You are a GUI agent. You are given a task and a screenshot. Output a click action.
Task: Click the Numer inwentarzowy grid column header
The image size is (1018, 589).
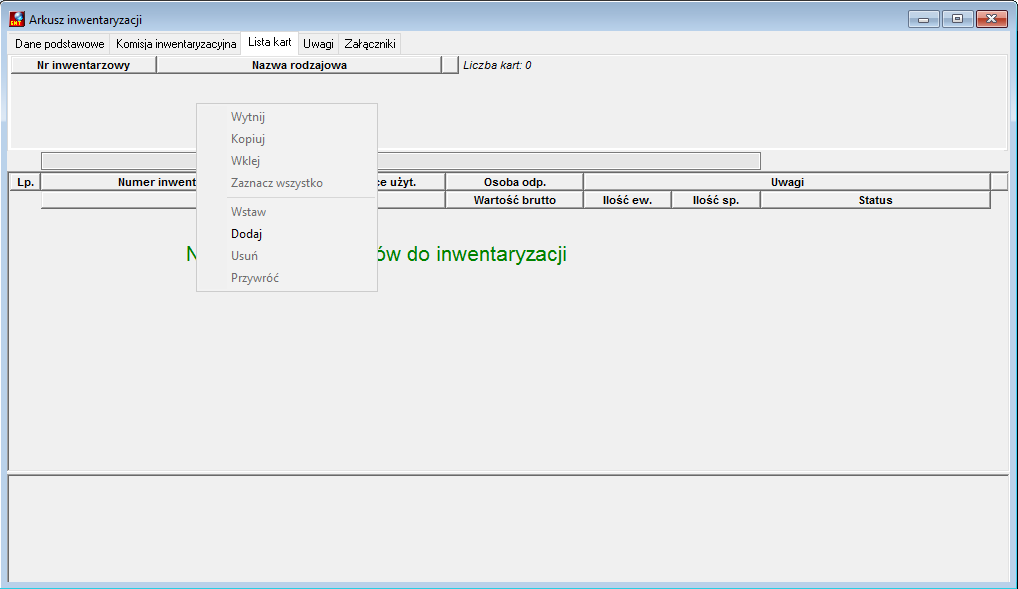(119, 182)
